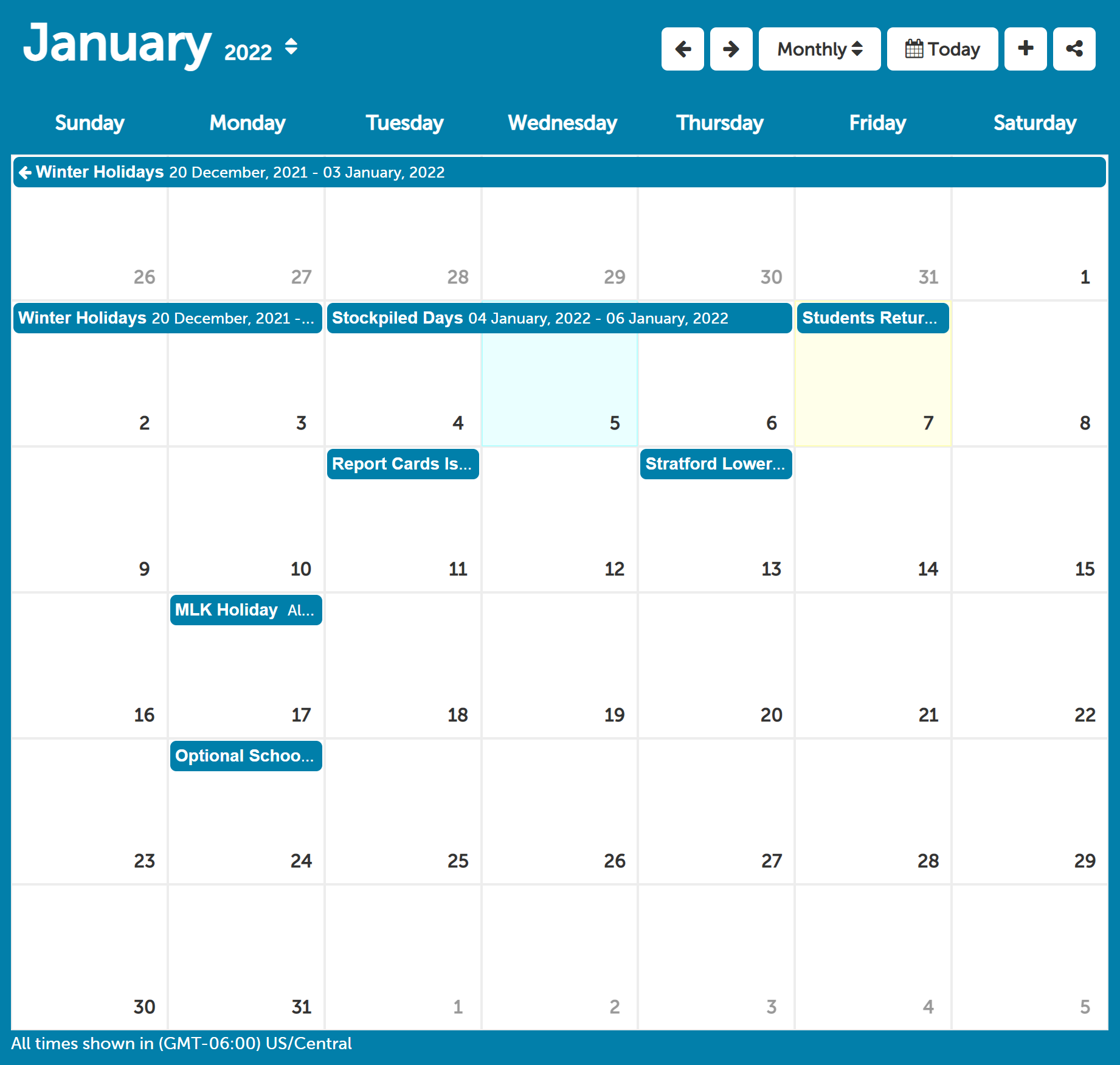The height and width of the screenshot is (1065, 1120).
Task: Jump to Today on the calendar
Action: pyautogui.click(x=942, y=49)
